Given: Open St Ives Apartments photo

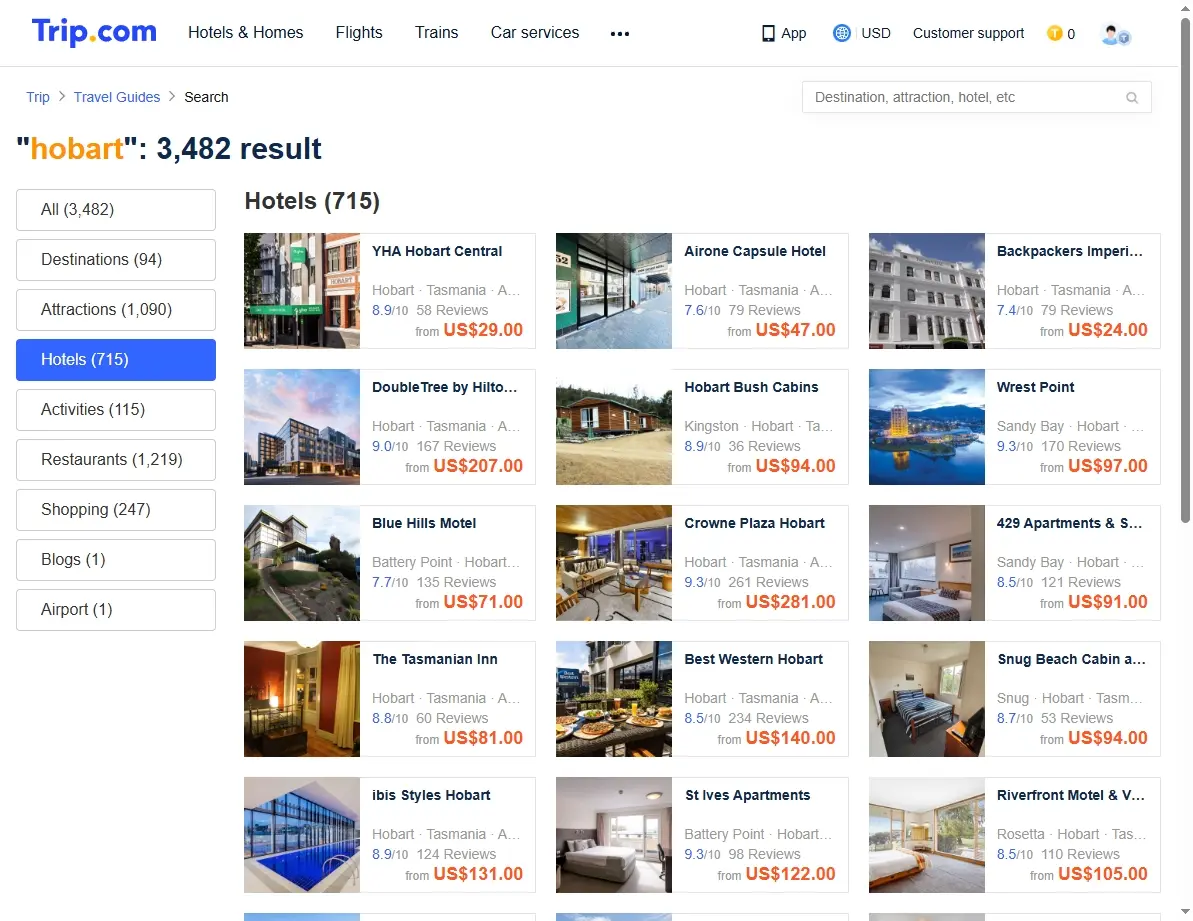Looking at the screenshot, I should pyautogui.click(x=614, y=835).
